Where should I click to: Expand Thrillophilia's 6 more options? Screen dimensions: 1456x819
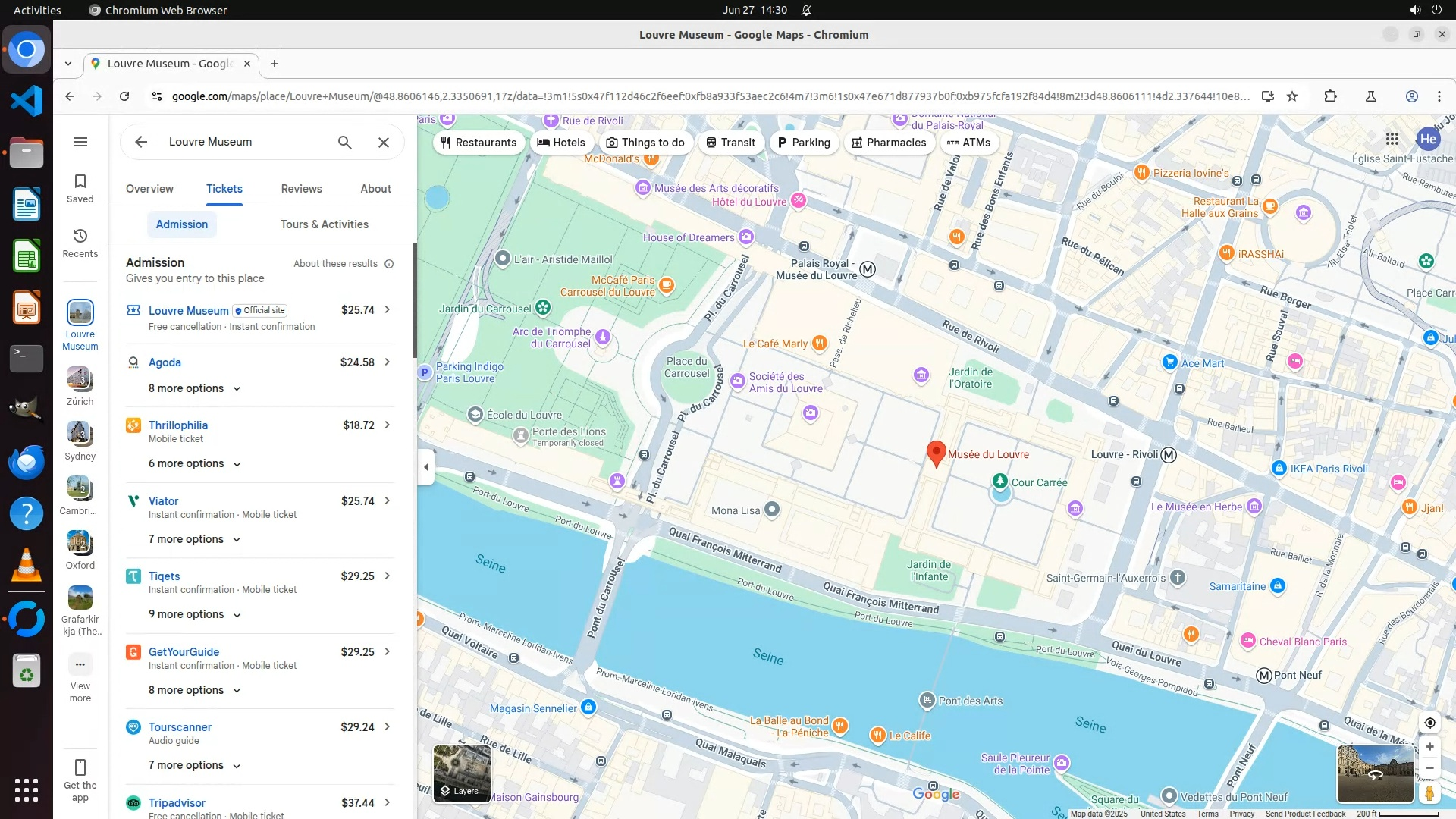click(x=194, y=463)
